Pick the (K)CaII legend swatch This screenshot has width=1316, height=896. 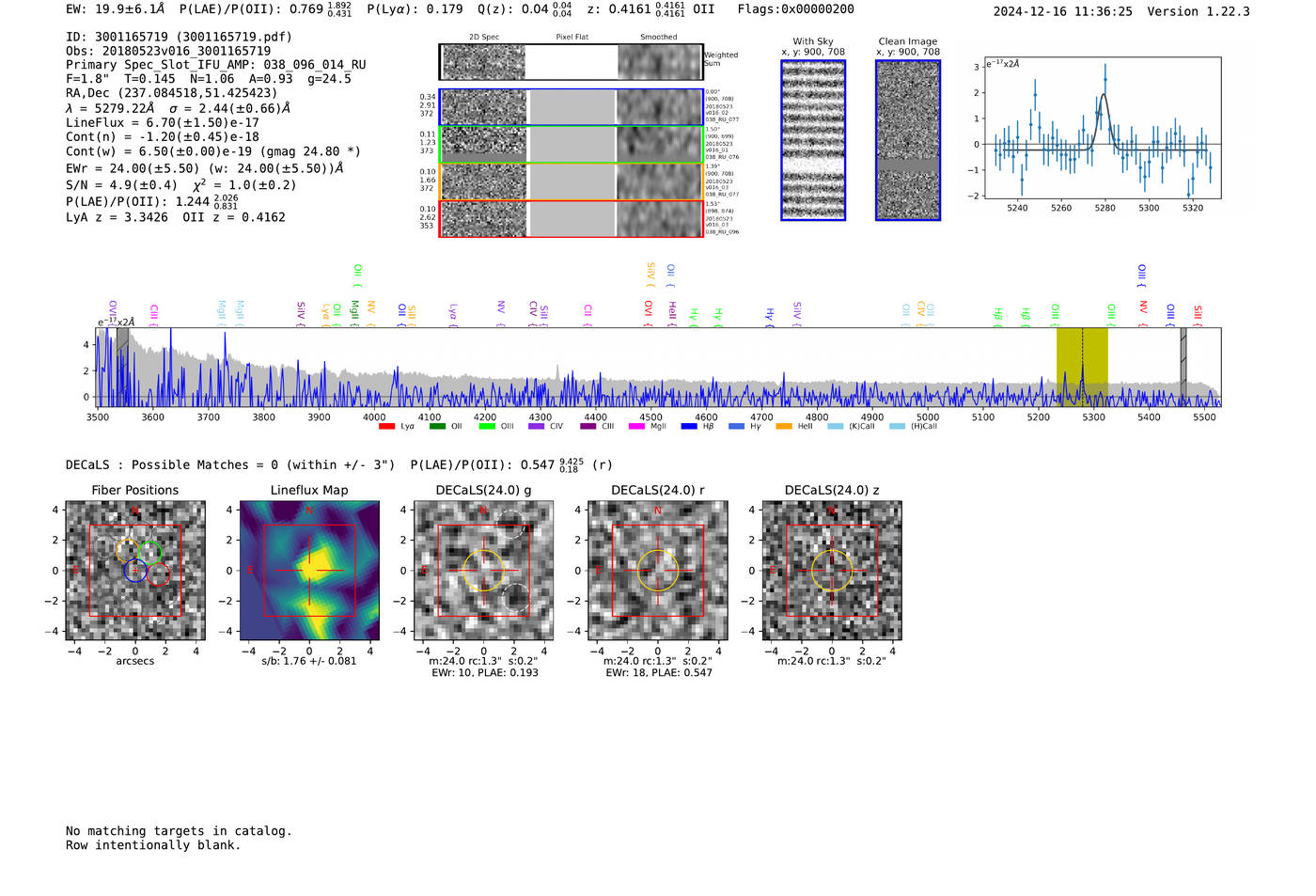click(836, 427)
